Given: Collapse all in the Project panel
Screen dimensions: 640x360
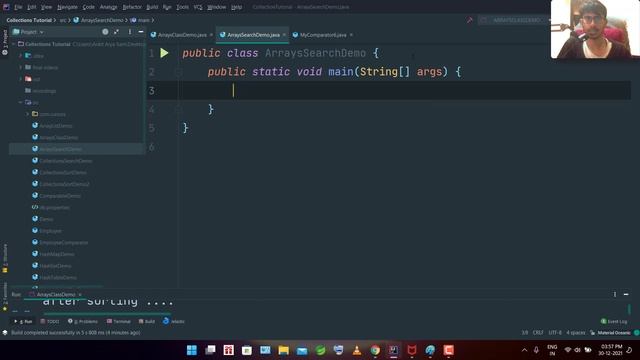Looking at the screenshot, I should click(117, 32).
